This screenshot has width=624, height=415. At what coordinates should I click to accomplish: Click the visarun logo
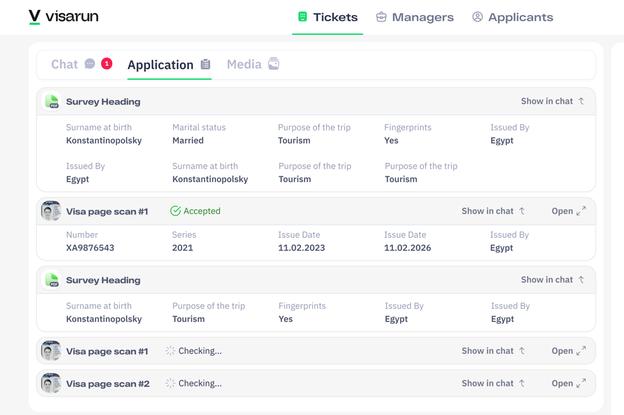point(64,17)
